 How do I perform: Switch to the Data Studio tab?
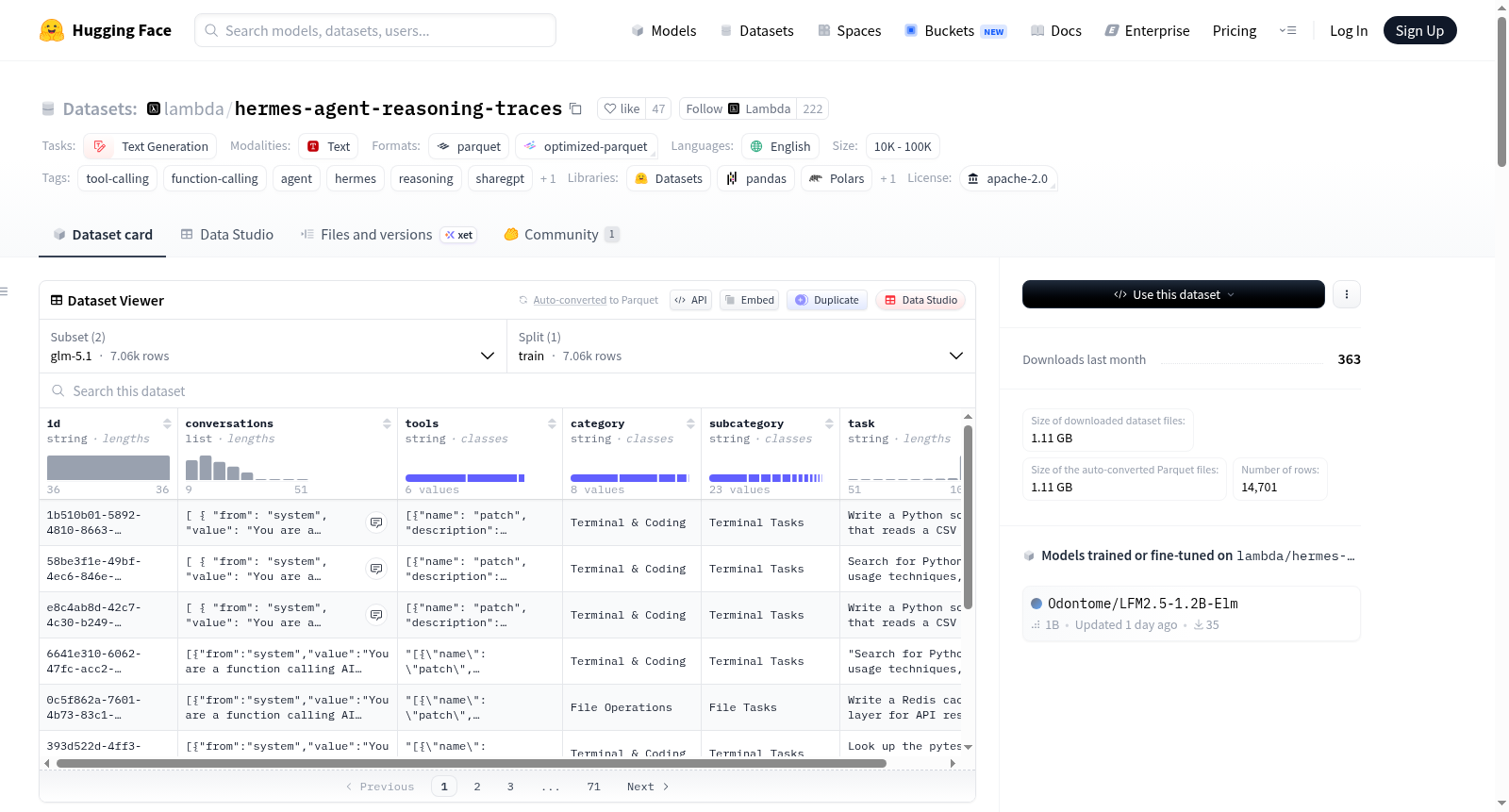[x=227, y=235]
